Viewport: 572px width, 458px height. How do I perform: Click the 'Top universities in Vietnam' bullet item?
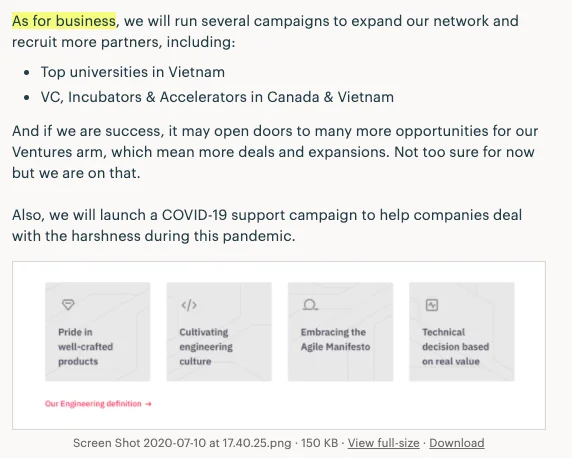tap(132, 72)
